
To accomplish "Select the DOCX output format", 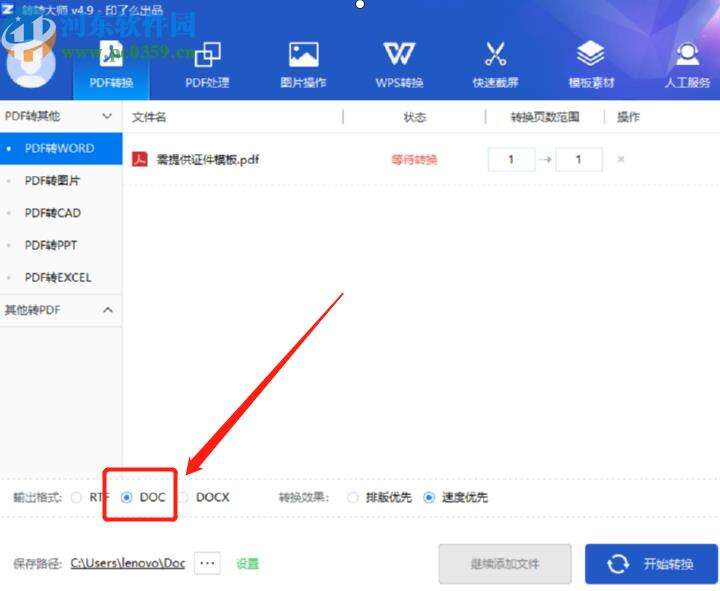I will click(x=184, y=497).
